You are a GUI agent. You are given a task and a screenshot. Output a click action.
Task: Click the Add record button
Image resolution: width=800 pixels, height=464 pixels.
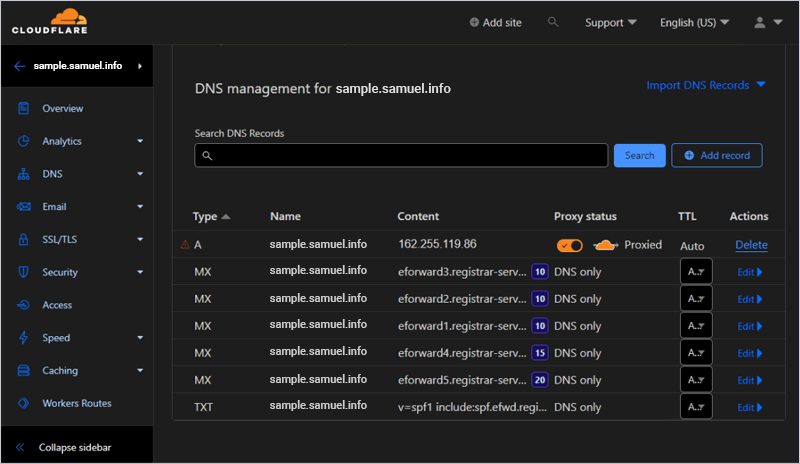pos(717,155)
